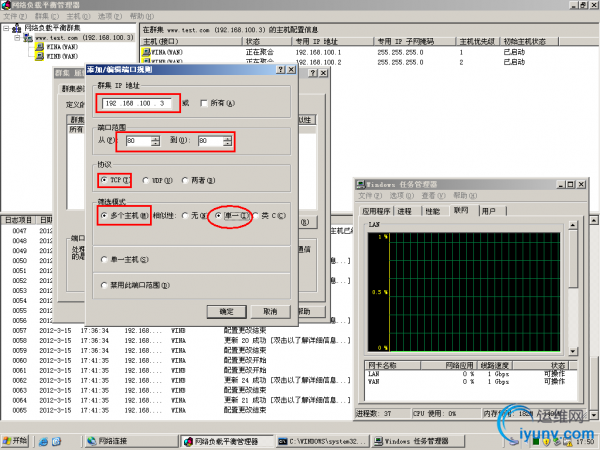The image size is (600, 450).
Task: Click the cluster root icon in NLB tree
Action: click(x=16, y=28)
